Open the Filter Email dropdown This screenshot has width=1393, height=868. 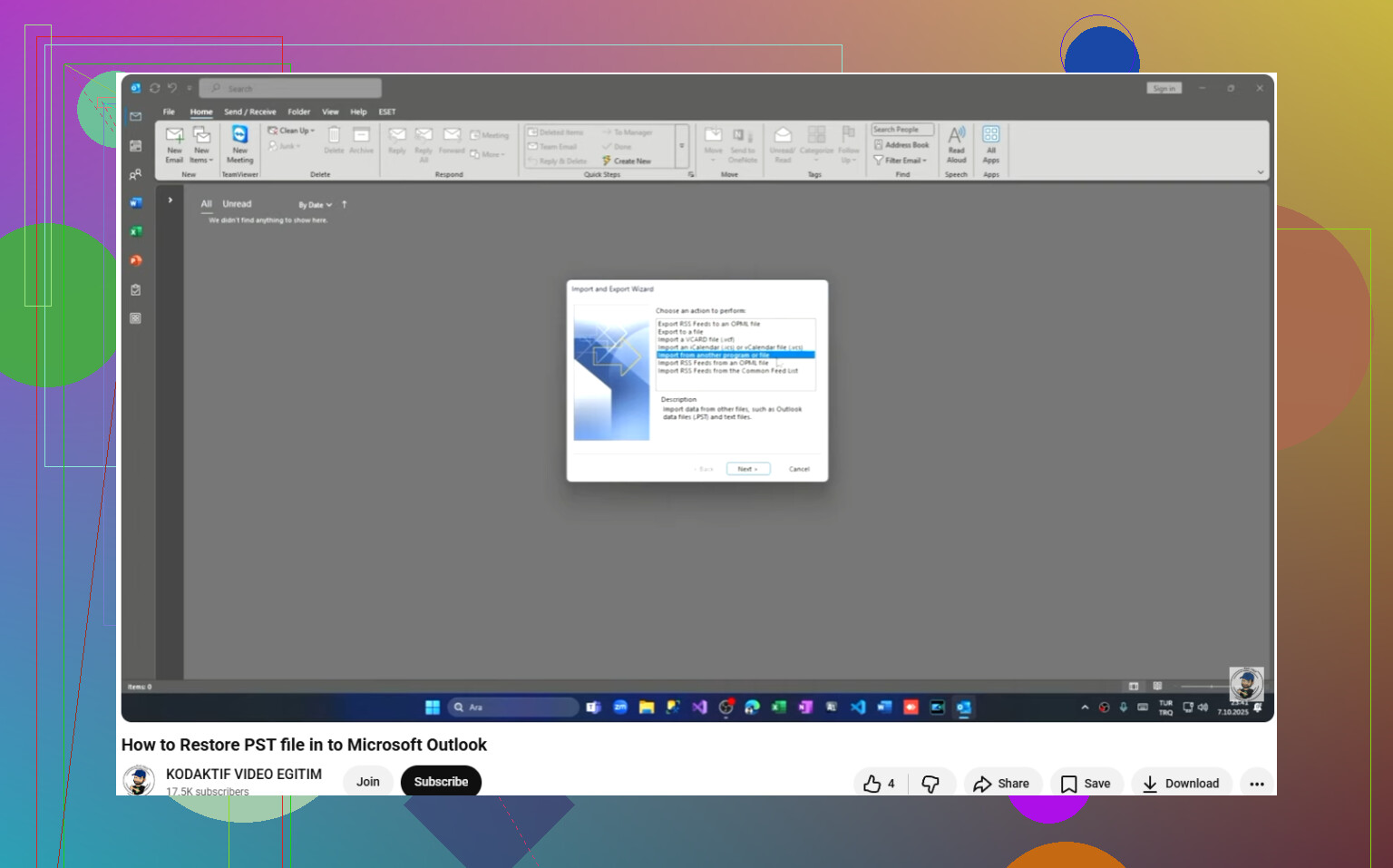pos(901,161)
